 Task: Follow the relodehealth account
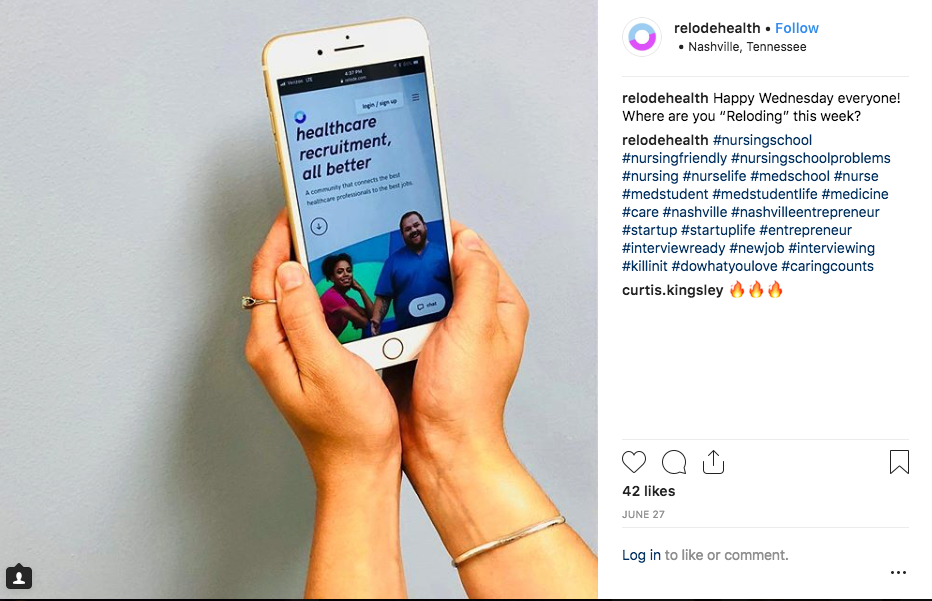[x=796, y=28]
